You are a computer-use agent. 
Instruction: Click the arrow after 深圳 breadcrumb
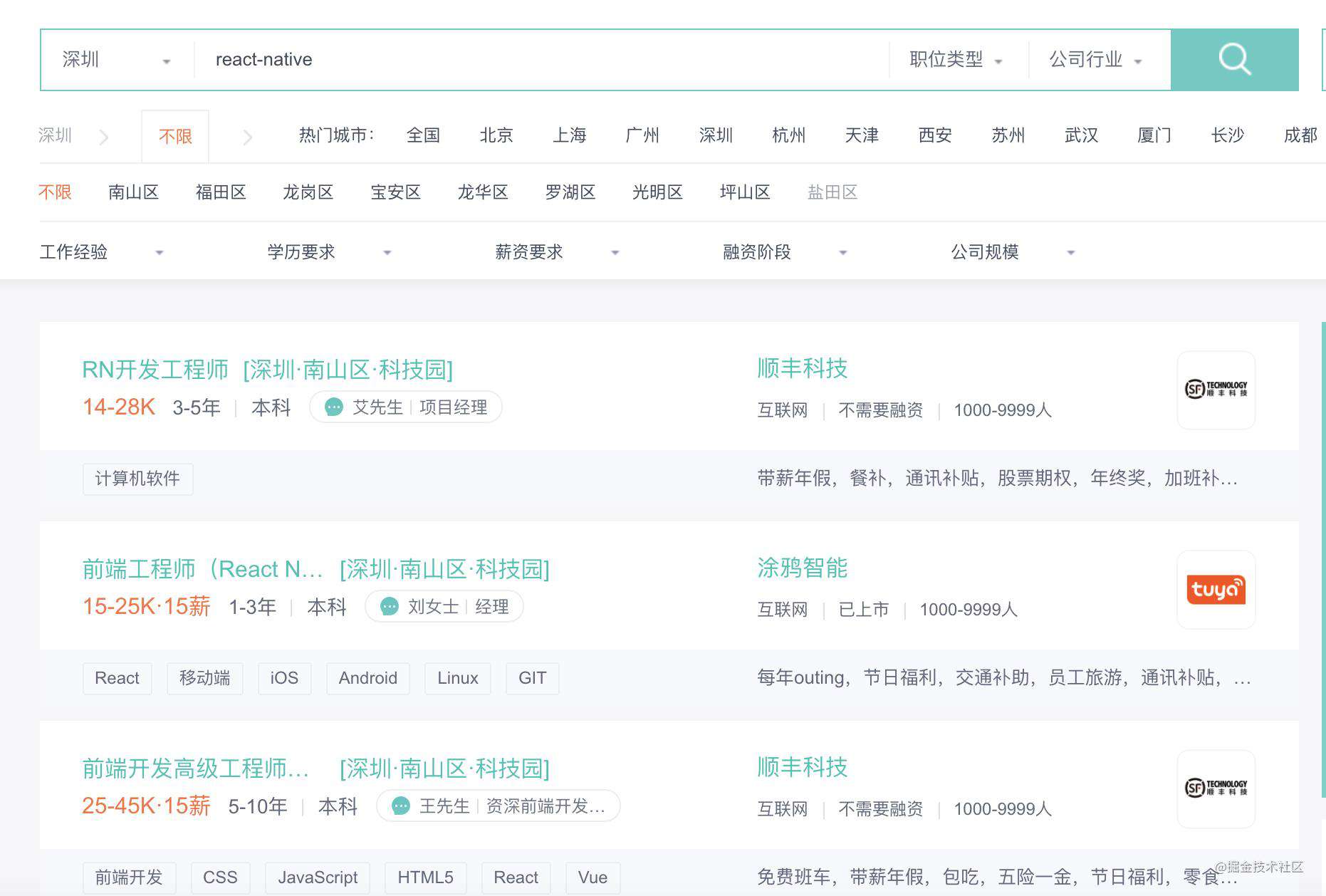point(104,137)
